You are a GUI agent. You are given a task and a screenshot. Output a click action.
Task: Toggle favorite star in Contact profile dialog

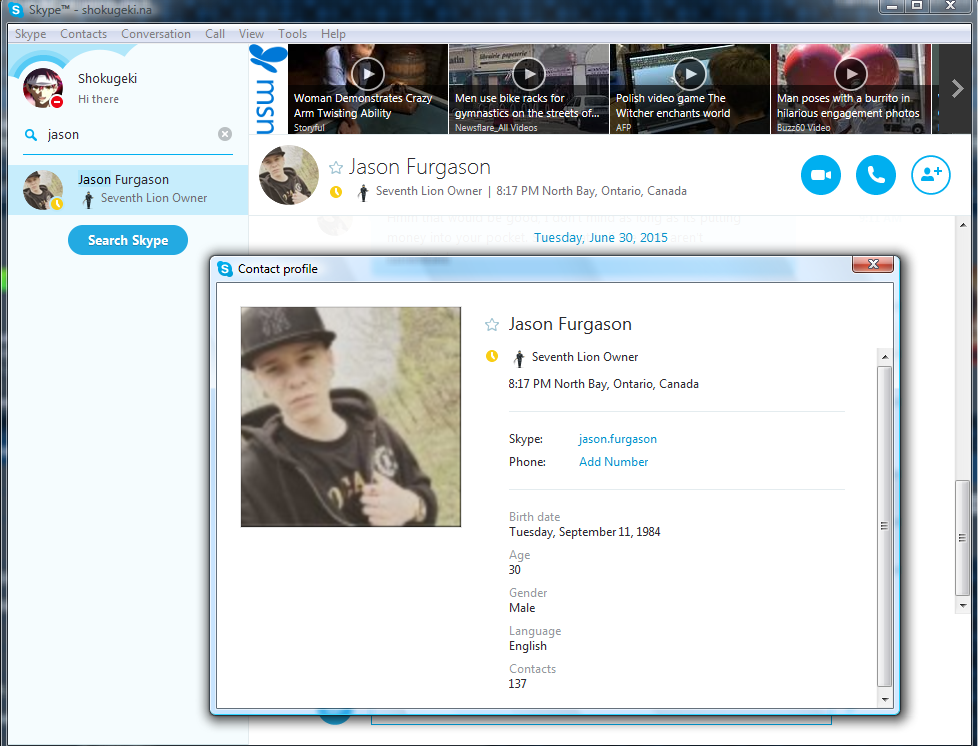click(492, 324)
